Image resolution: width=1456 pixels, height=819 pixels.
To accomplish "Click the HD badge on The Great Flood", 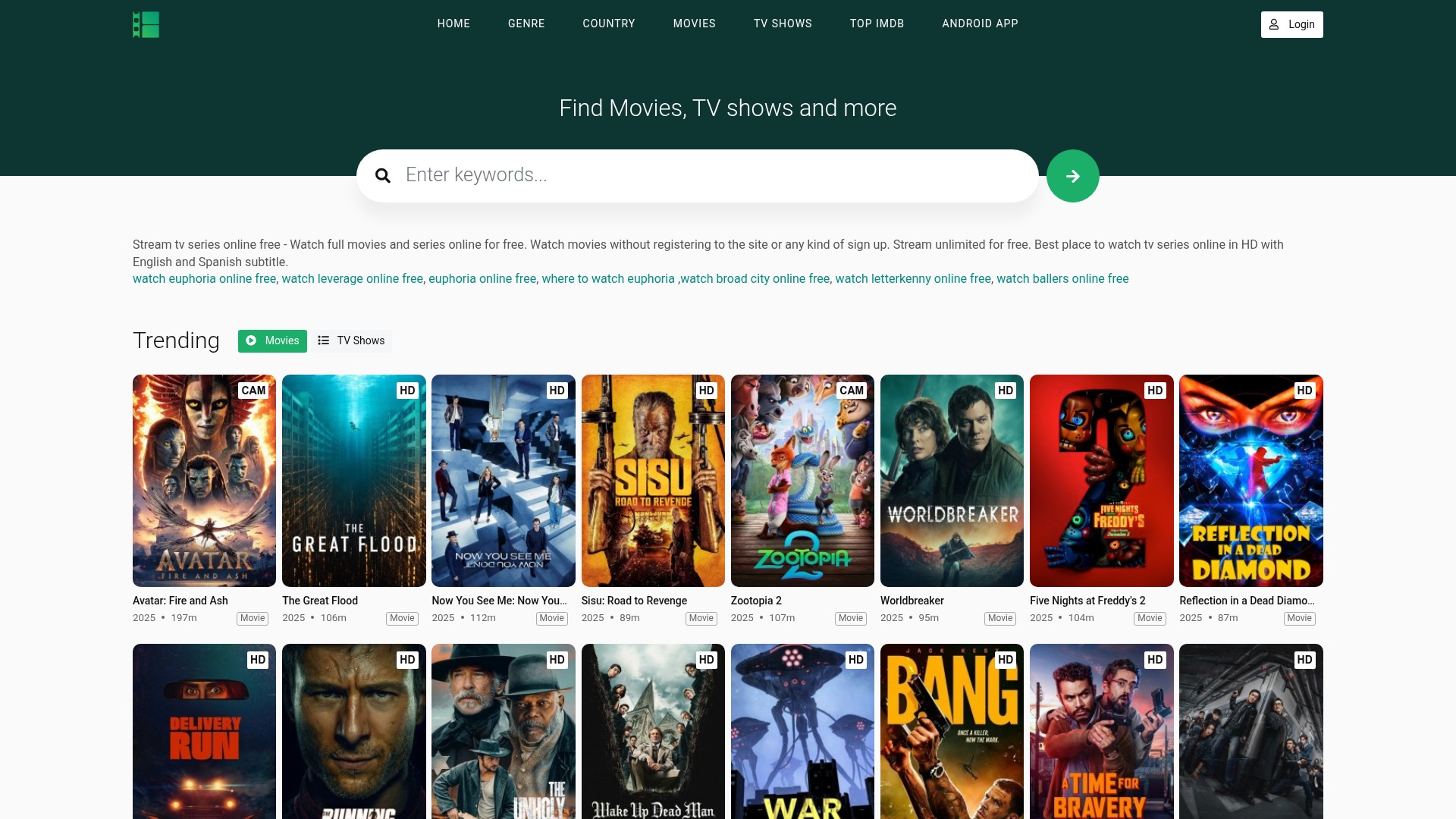I will 407,391.
